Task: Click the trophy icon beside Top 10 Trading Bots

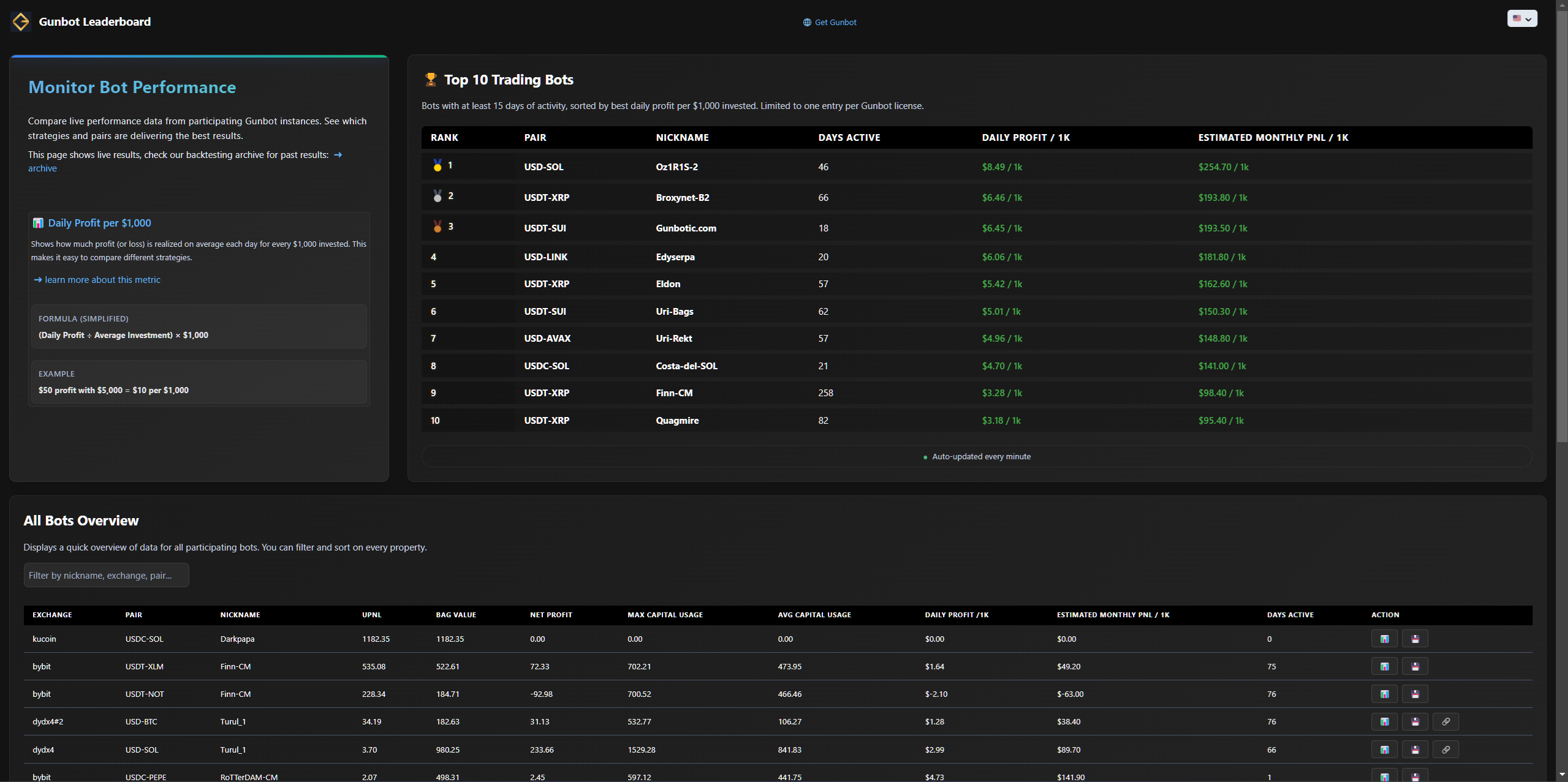Action: 431,80
